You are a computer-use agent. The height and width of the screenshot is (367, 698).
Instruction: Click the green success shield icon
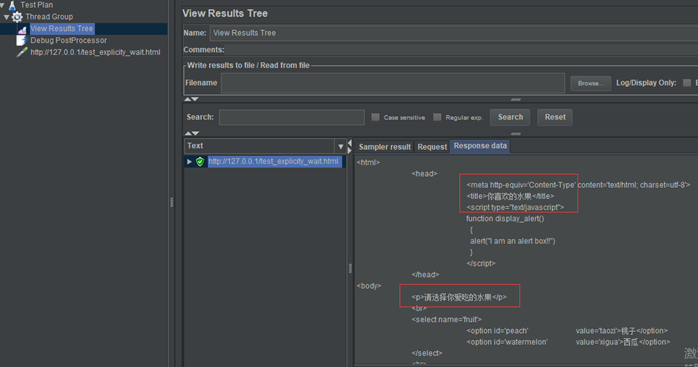[x=200, y=162]
